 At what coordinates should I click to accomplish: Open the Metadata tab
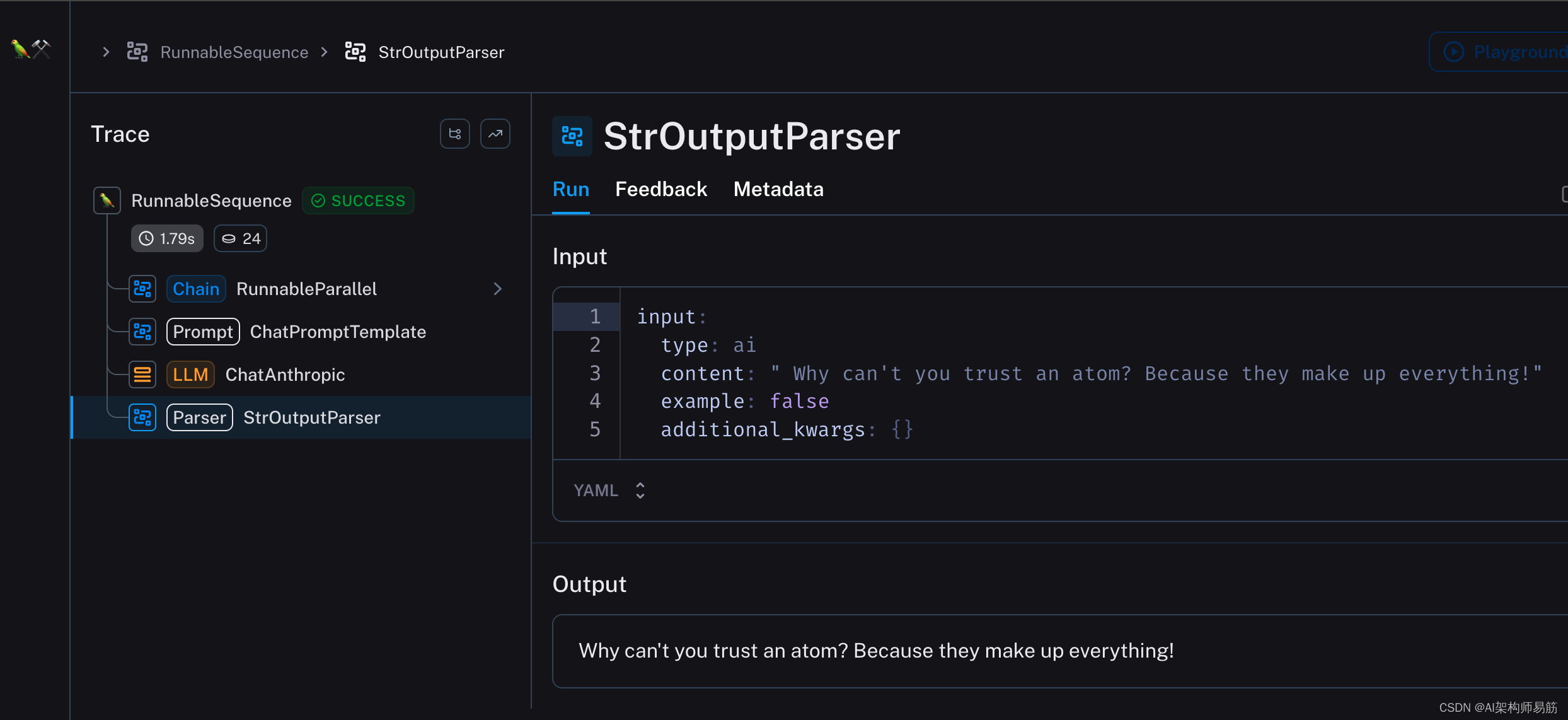[778, 189]
